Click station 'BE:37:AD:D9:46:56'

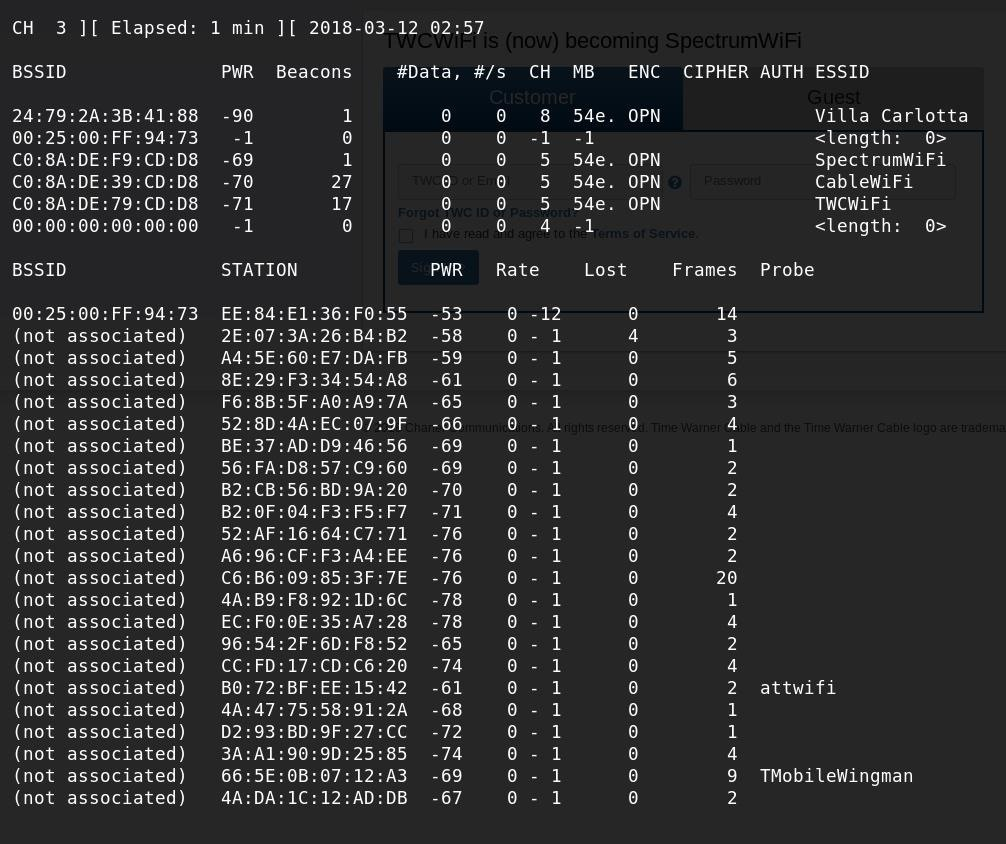[x=314, y=446]
